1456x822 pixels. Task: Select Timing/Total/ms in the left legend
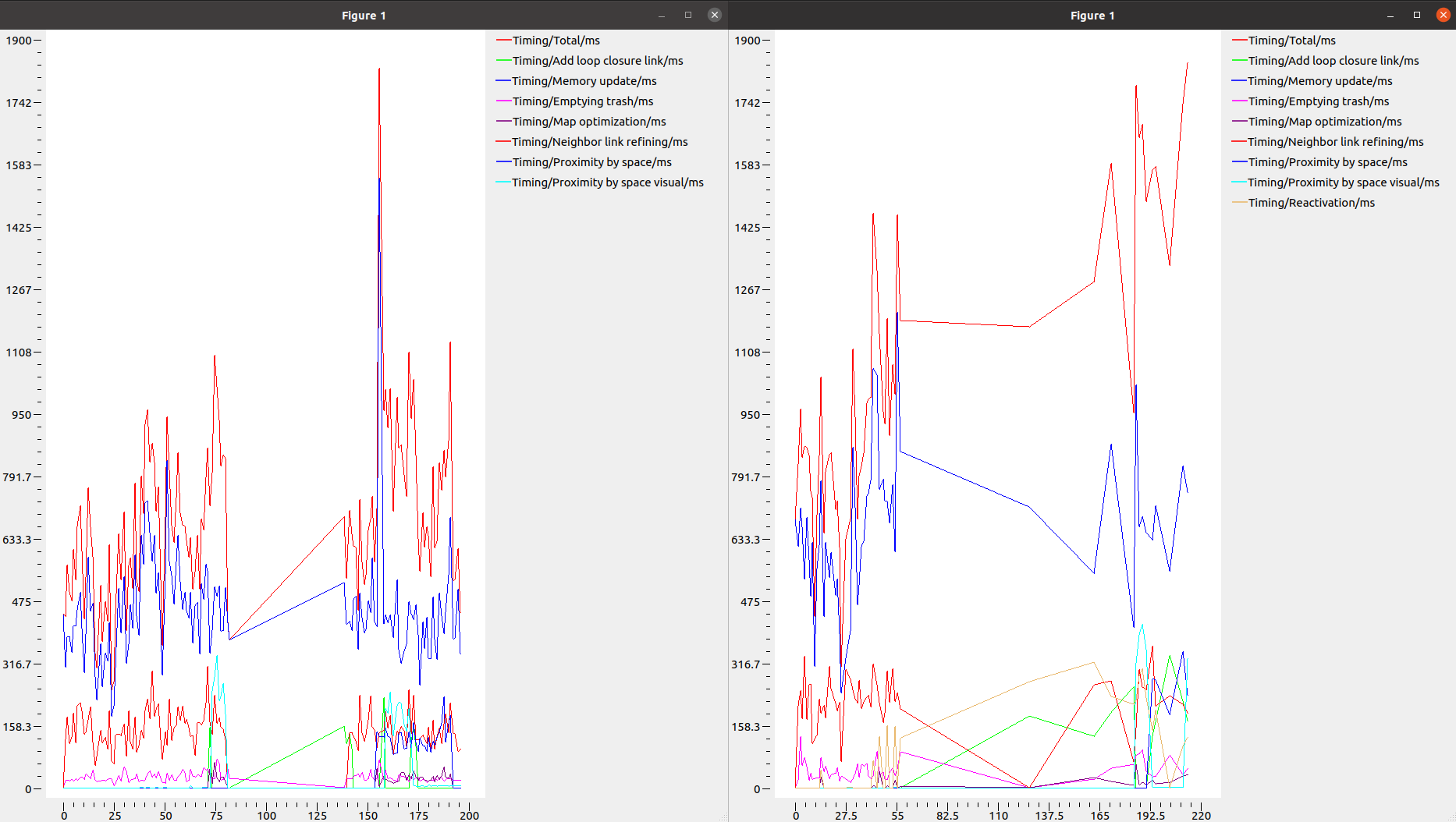pos(556,41)
